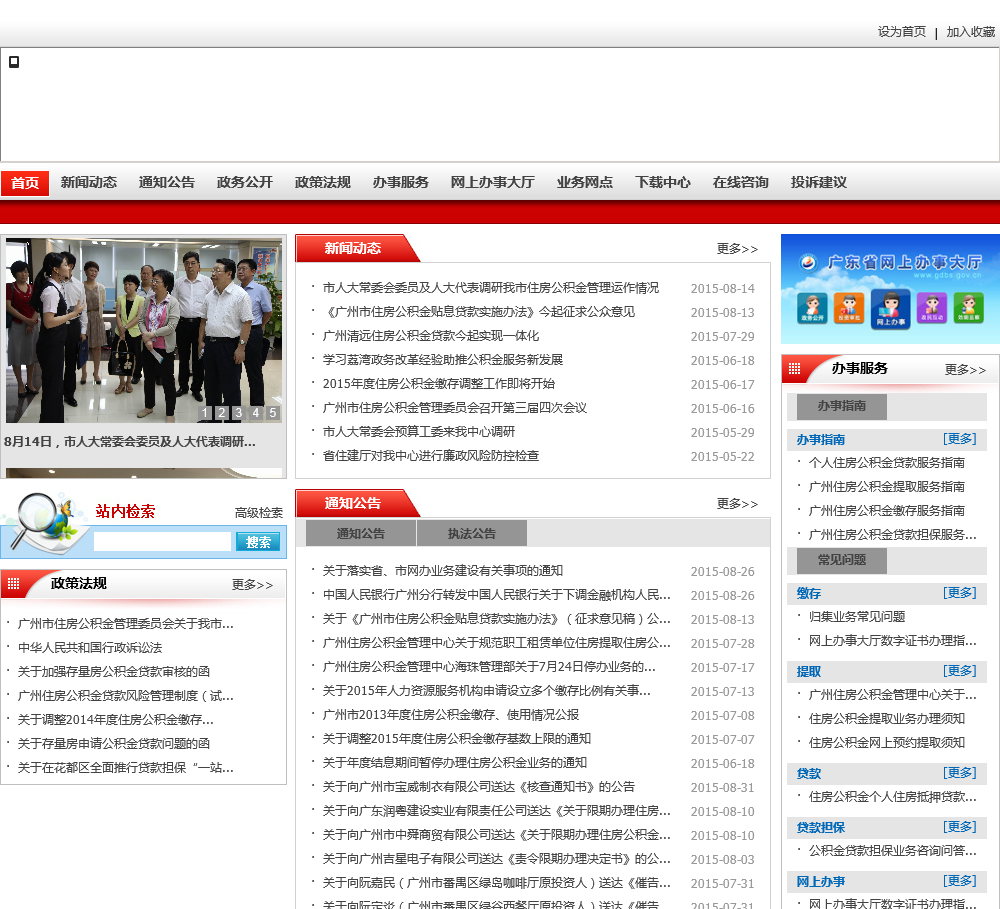This screenshot has height=909, width=1000.
Task: Click the red grid icon beside 办事服务
Action: click(x=794, y=369)
